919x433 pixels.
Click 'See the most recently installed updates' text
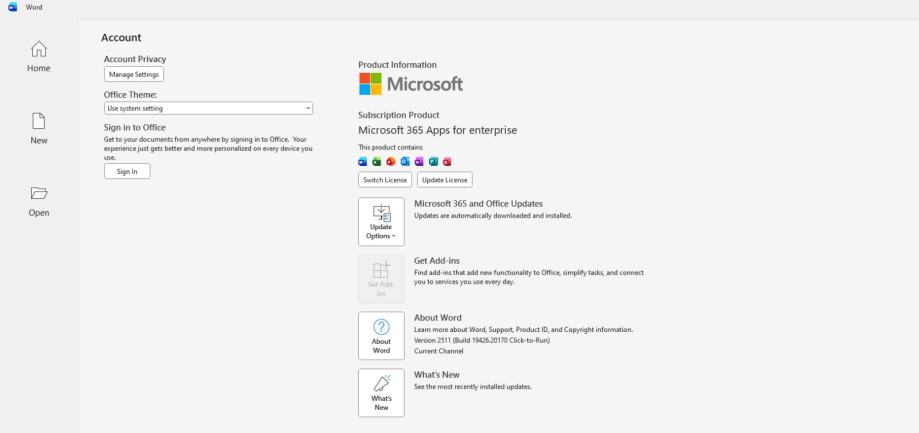[x=473, y=387]
